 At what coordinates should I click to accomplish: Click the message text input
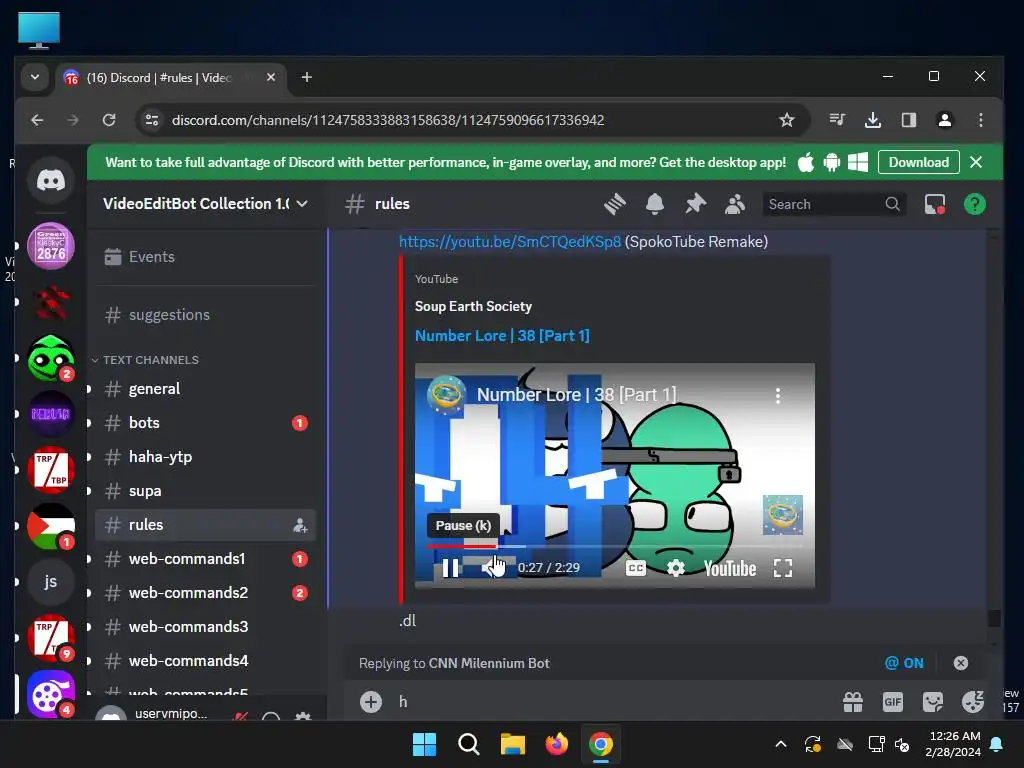pos(614,702)
